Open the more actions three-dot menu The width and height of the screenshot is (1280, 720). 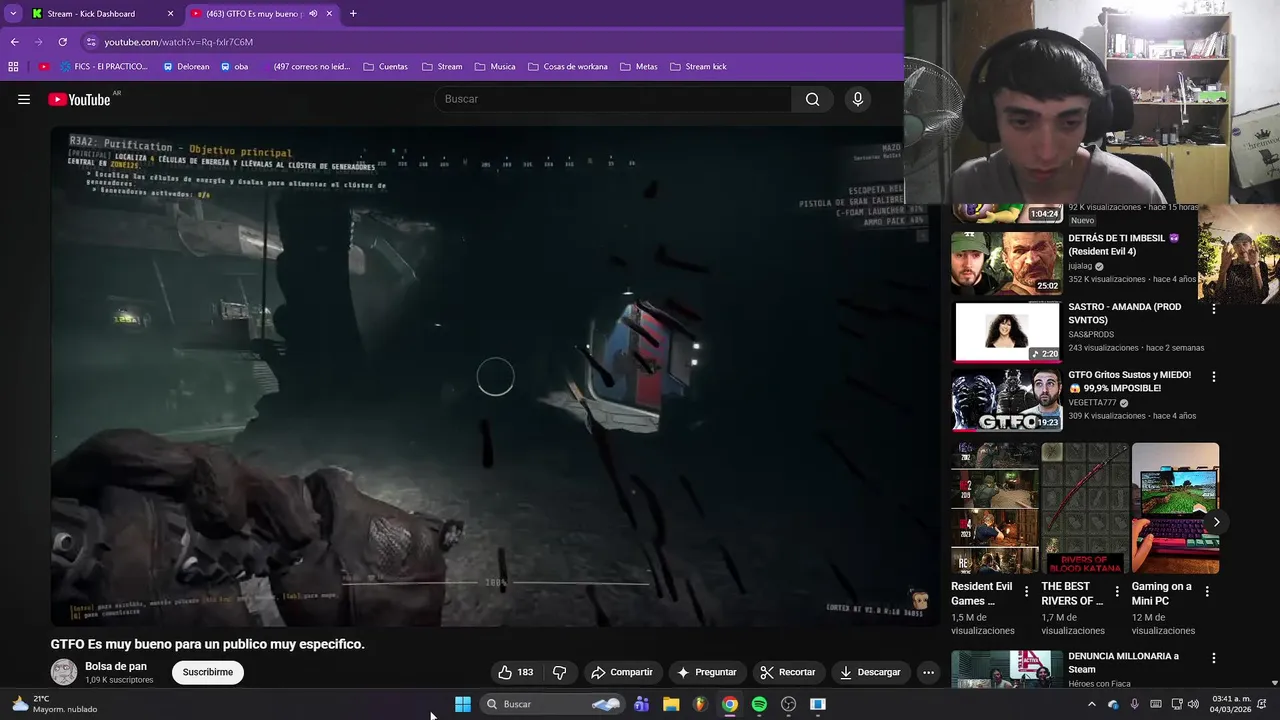pyautogui.click(x=928, y=672)
